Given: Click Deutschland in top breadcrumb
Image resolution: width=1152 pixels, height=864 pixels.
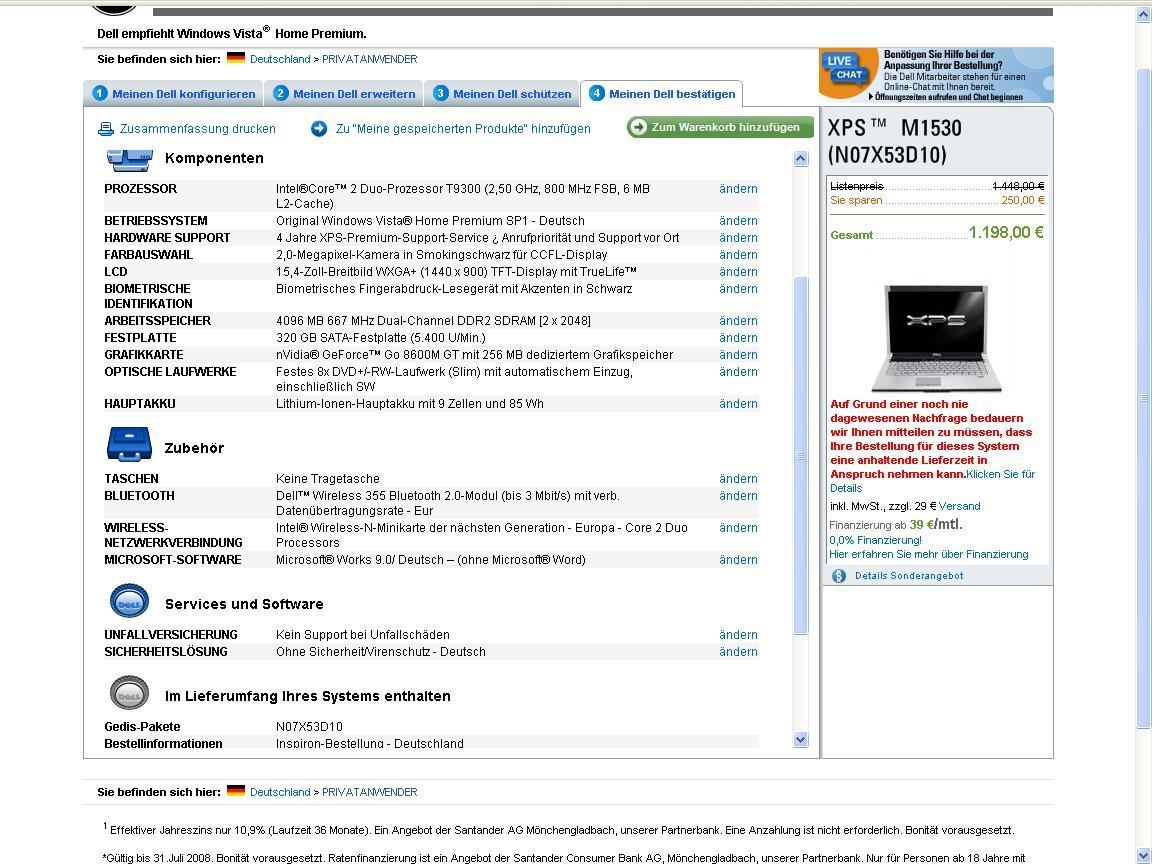Looking at the screenshot, I should [280, 60].
